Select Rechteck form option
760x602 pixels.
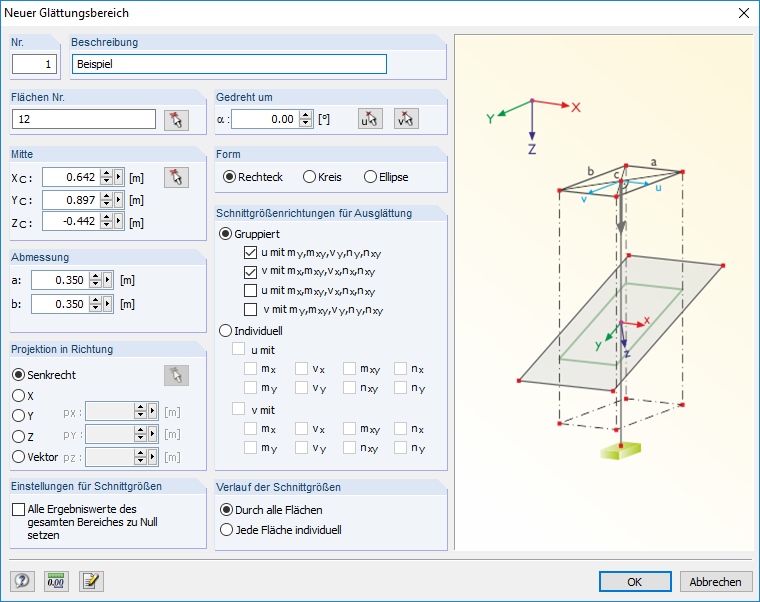(253, 177)
